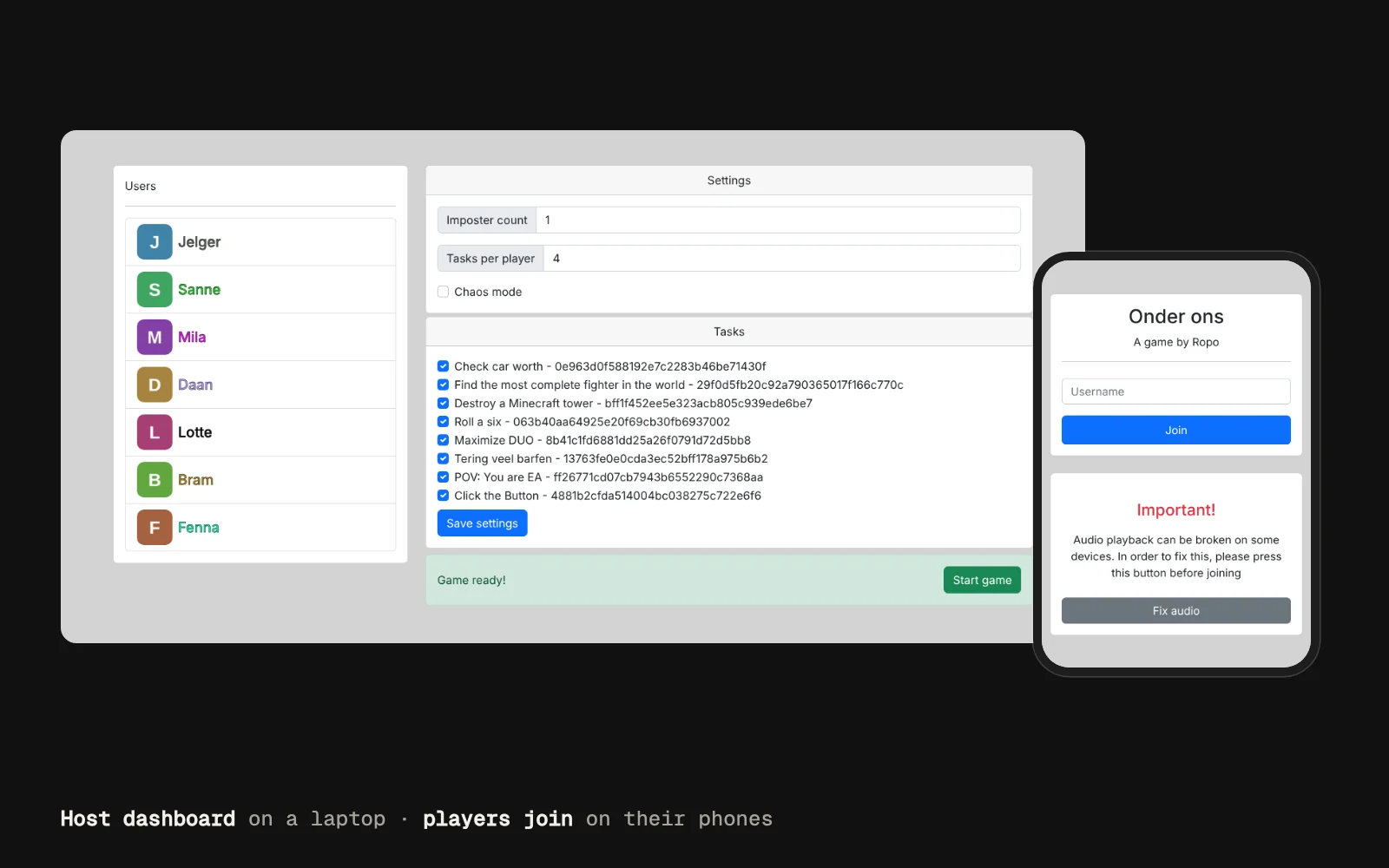Click the Onder ons title on phone
The height and width of the screenshot is (868, 1389).
(1175, 317)
